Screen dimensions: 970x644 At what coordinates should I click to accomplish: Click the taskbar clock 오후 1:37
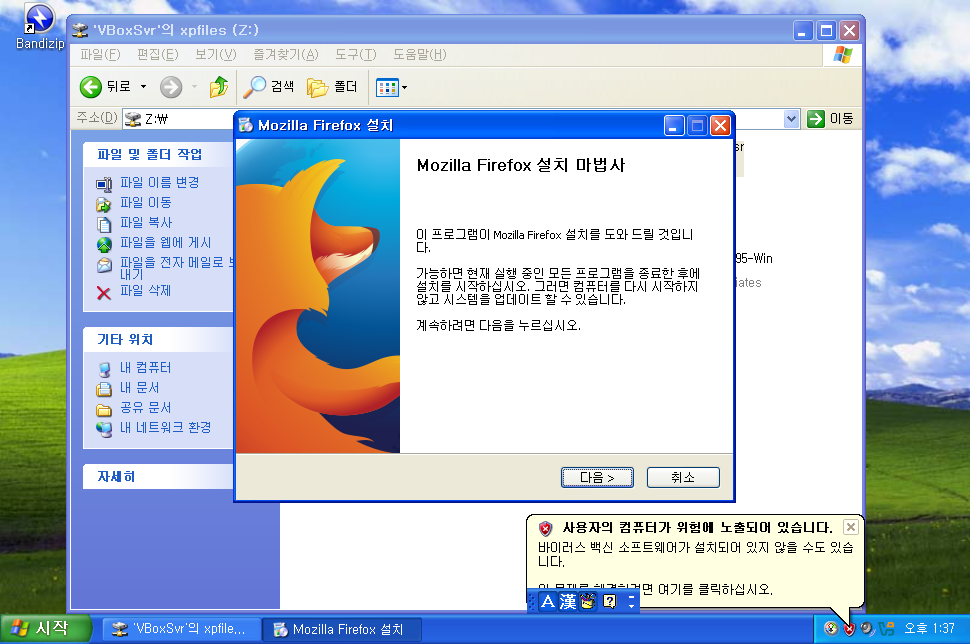[x=929, y=629]
